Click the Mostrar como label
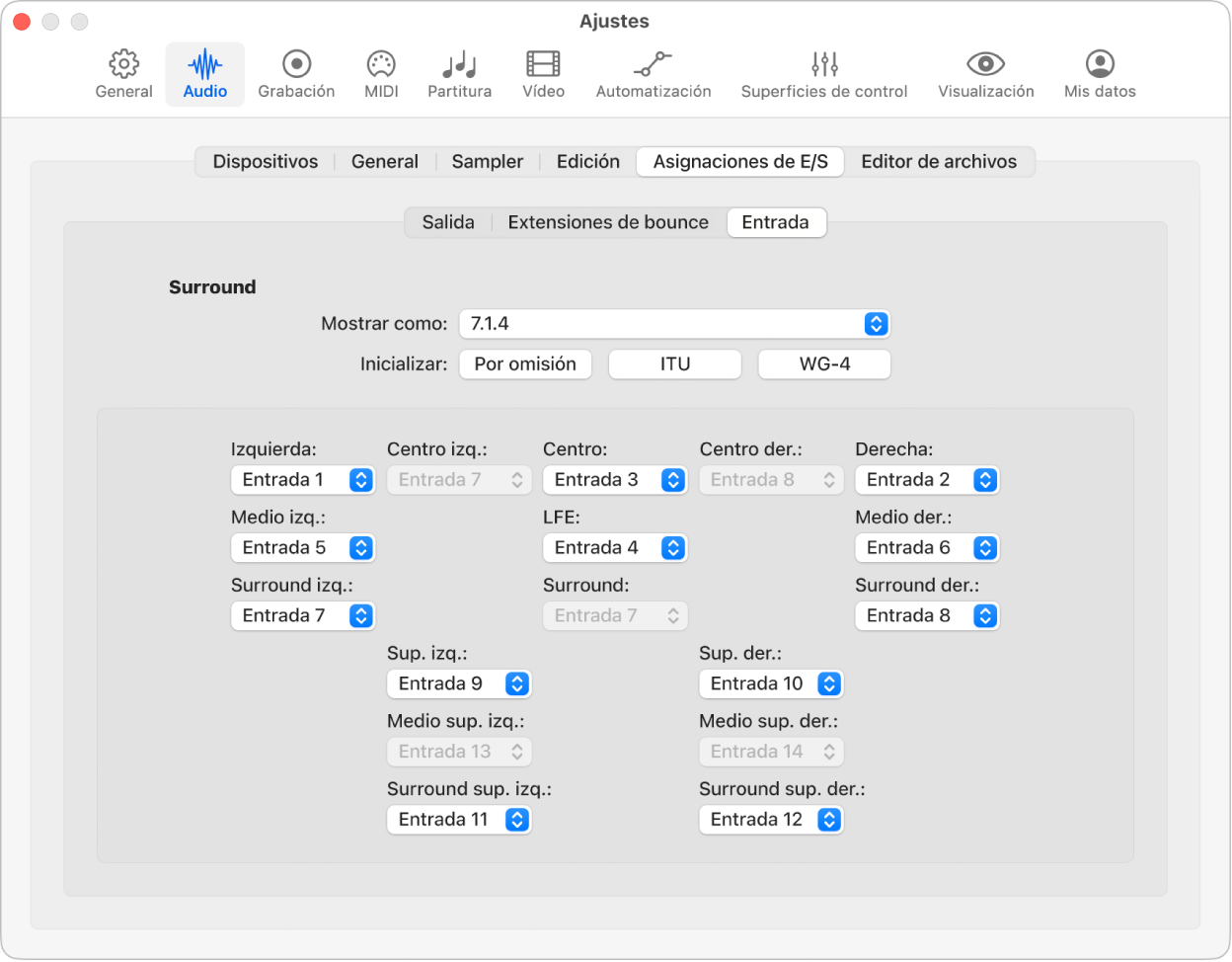The width and height of the screenshot is (1232, 962). coord(384,324)
